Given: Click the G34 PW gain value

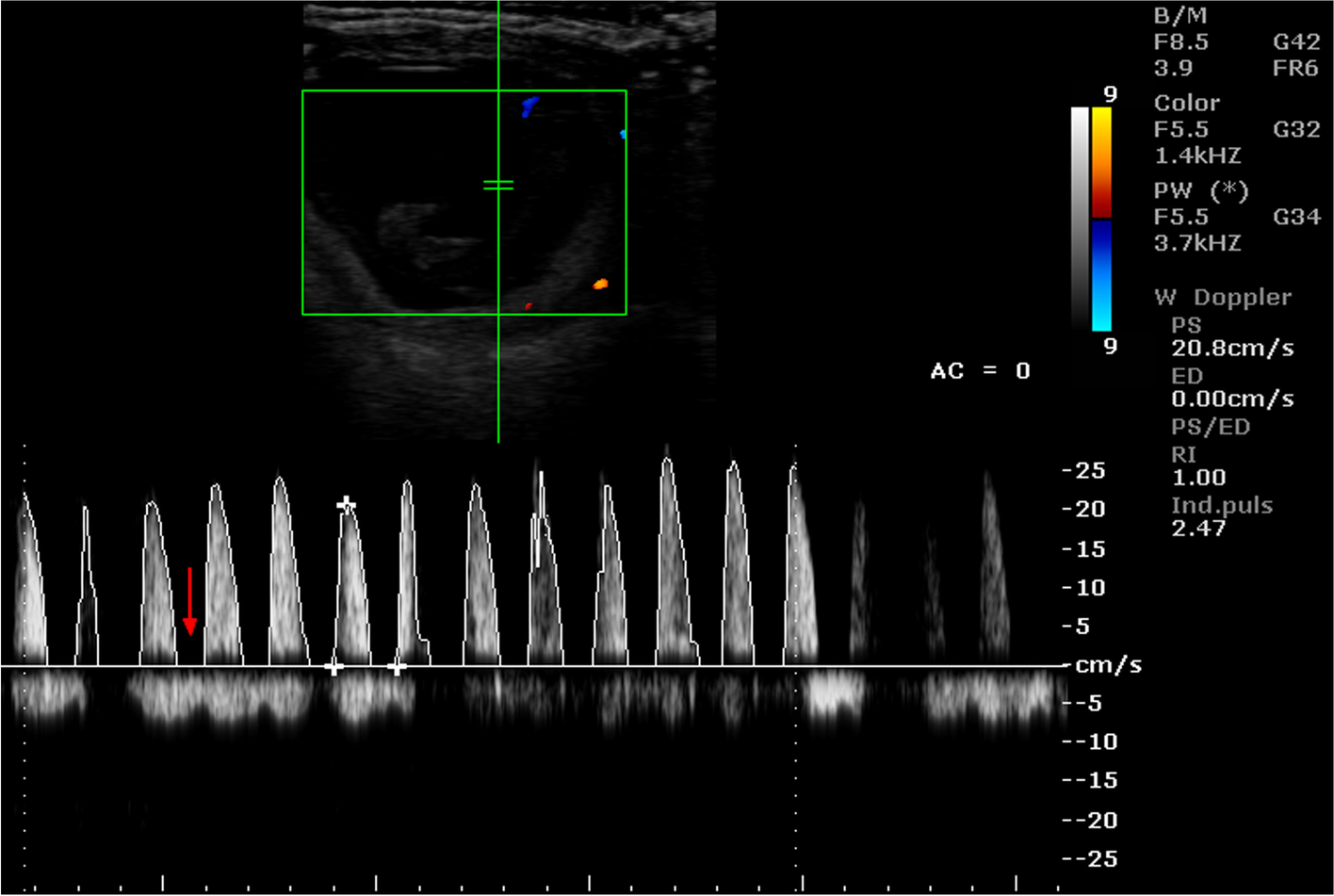Looking at the screenshot, I should point(1296,217).
